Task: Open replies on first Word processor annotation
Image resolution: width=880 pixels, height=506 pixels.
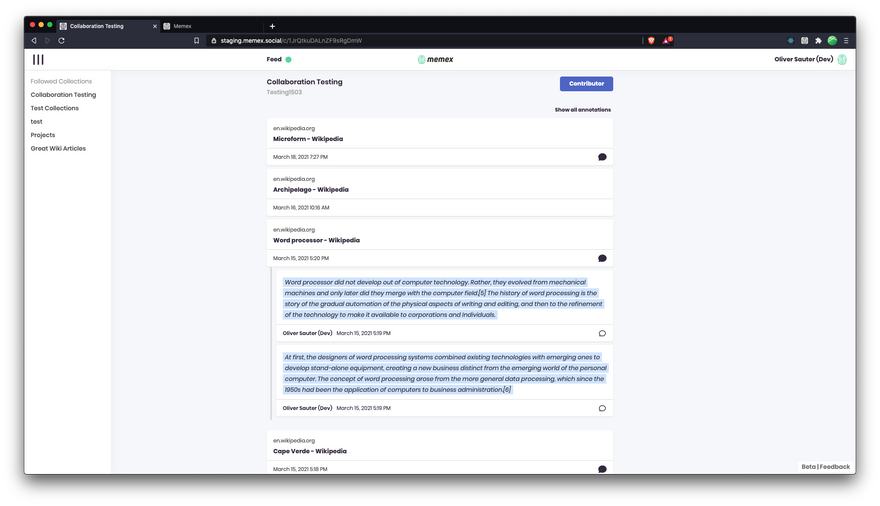Action: [x=602, y=333]
